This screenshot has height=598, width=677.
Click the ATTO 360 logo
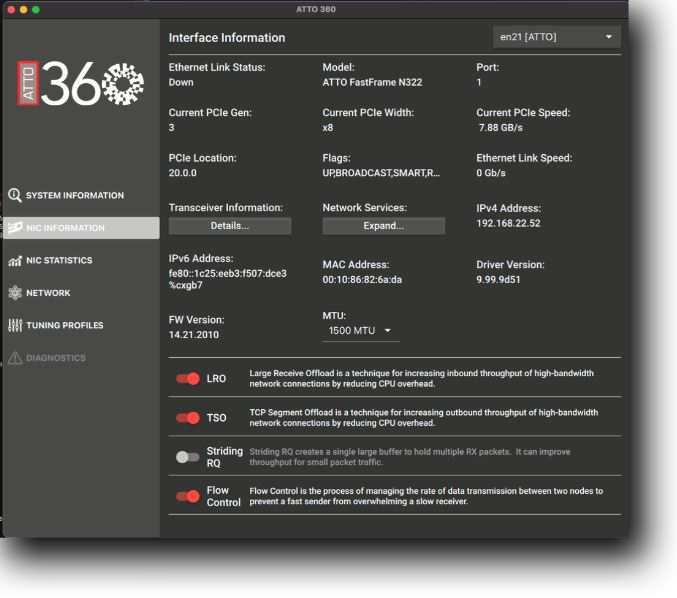point(80,84)
